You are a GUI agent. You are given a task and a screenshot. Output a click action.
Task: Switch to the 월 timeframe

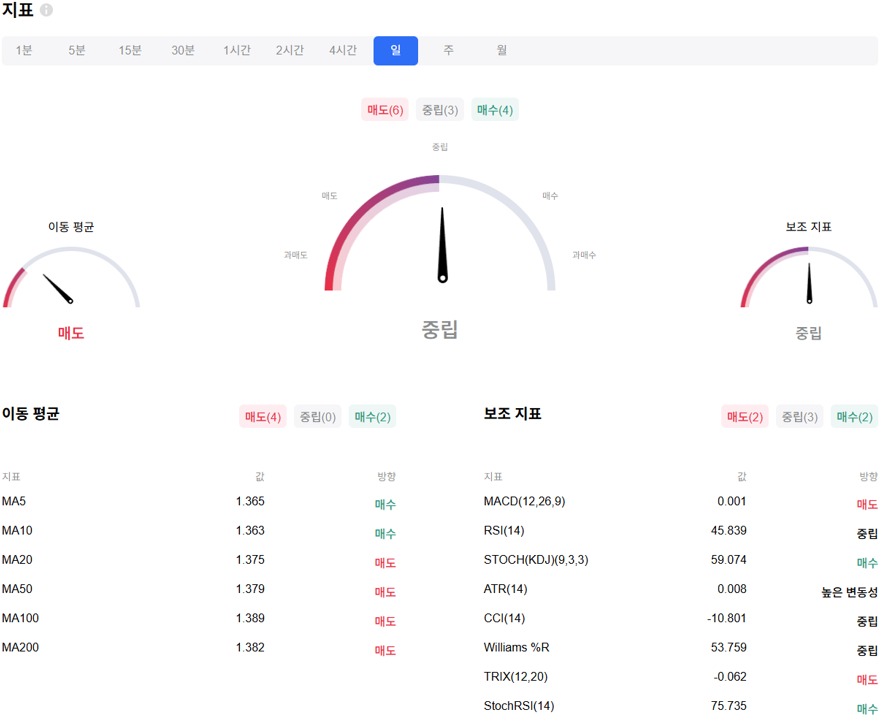click(x=501, y=50)
